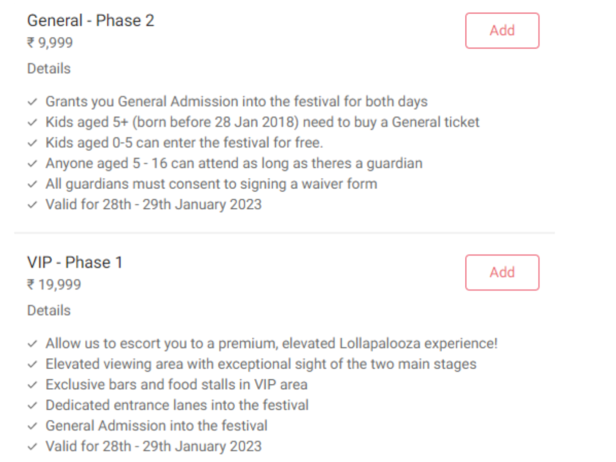The width and height of the screenshot is (616, 462).
Task: Click checkmark beside Exclusive bars and food stalls
Action: [33, 385]
